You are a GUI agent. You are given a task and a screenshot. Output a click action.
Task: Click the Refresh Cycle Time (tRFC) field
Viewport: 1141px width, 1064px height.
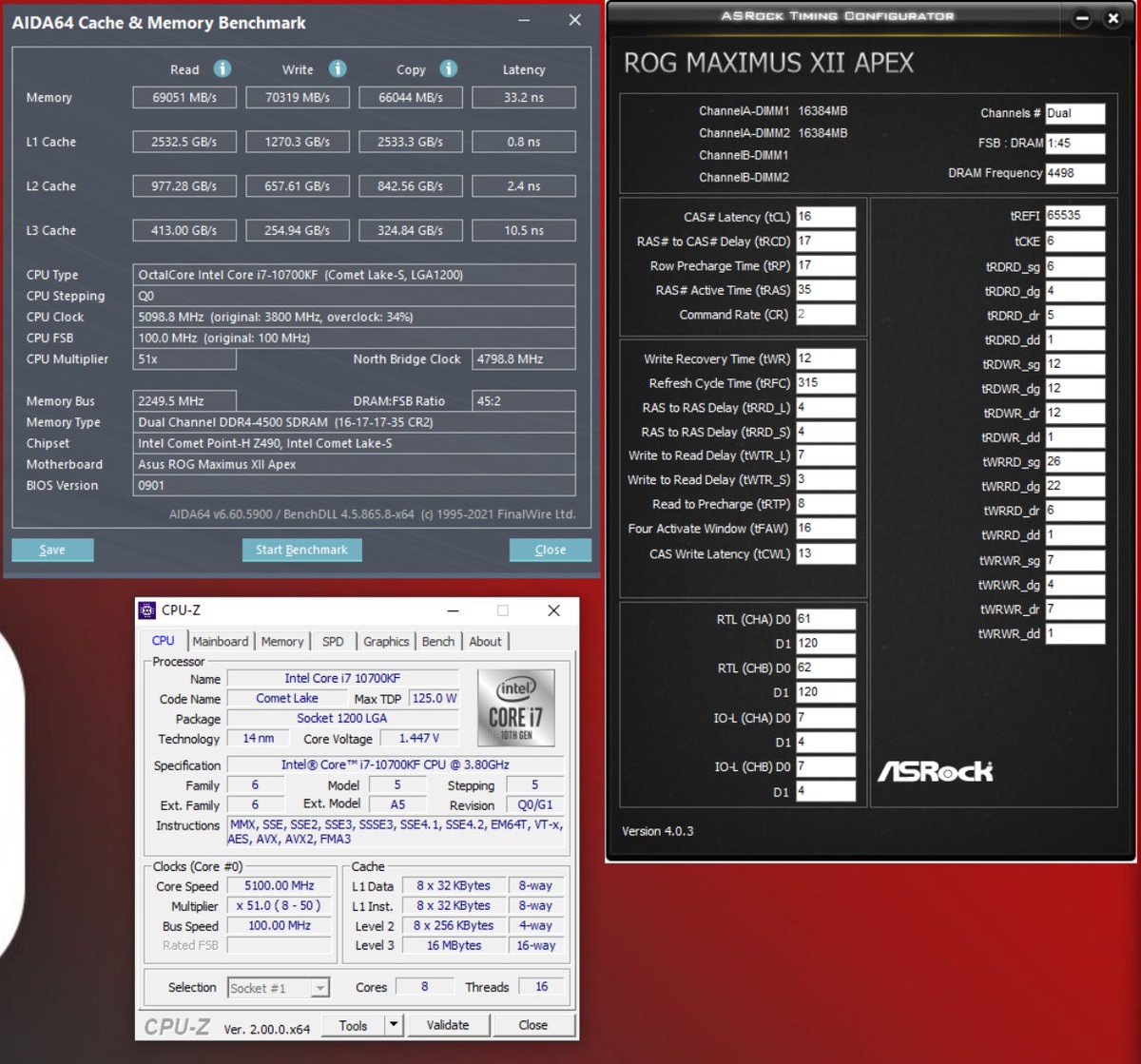(x=825, y=383)
